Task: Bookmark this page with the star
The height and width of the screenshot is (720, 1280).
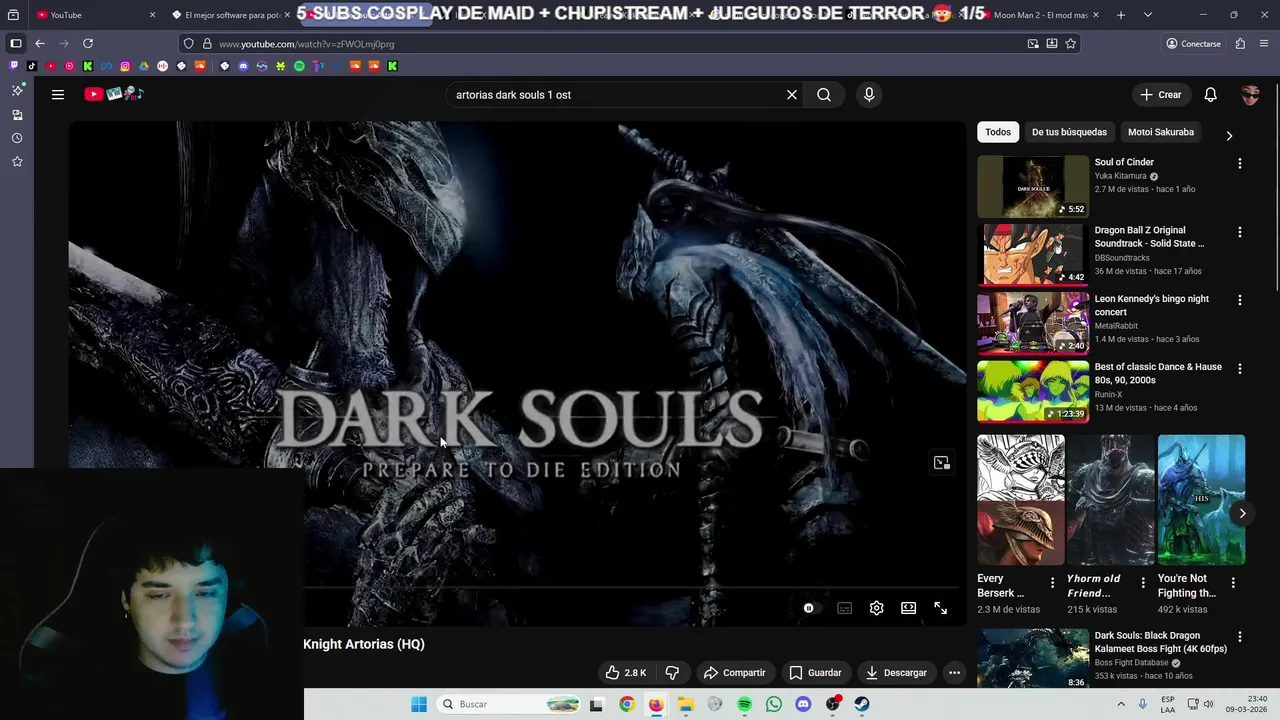Action: tap(1071, 43)
